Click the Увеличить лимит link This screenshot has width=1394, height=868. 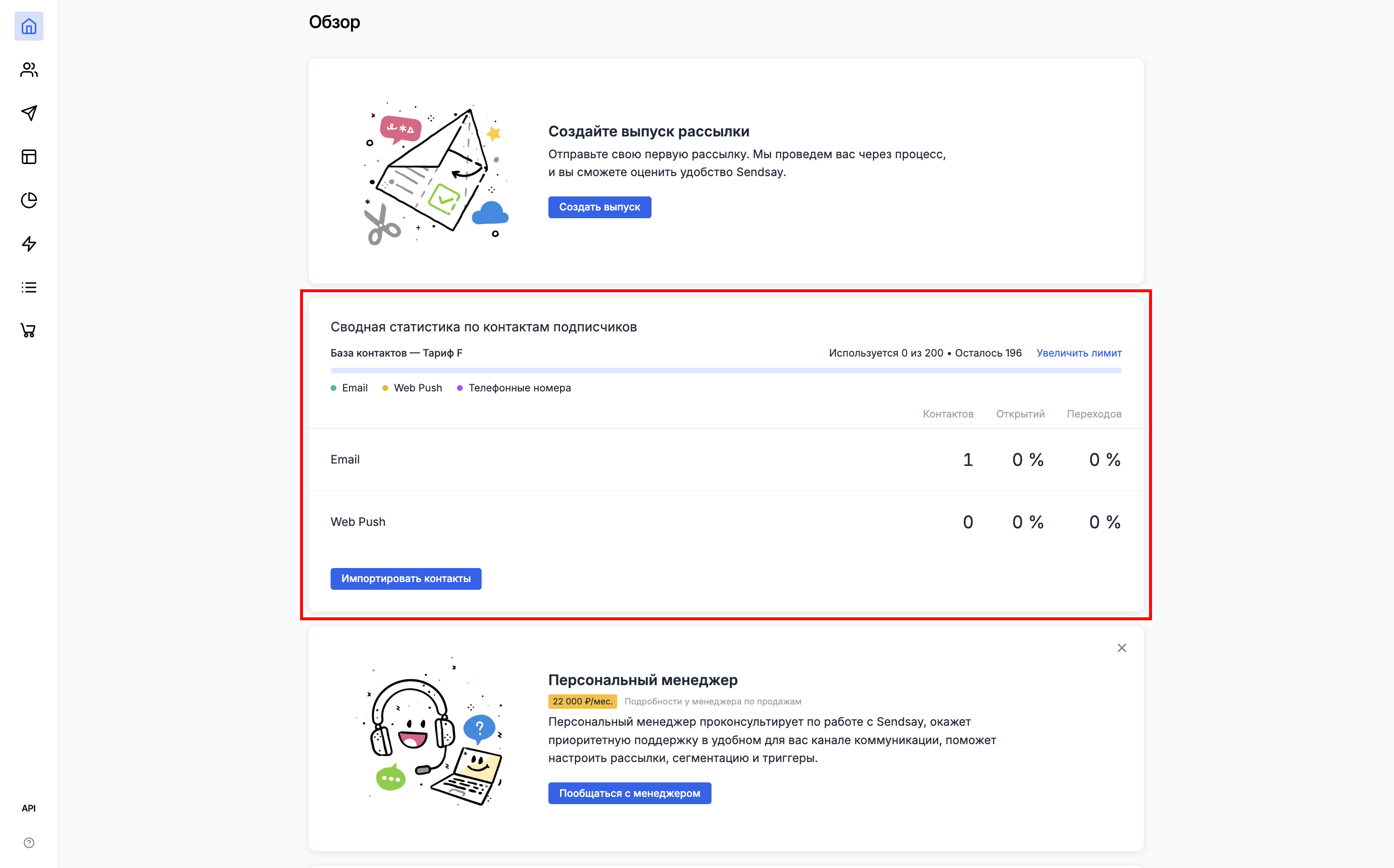[x=1079, y=352]
